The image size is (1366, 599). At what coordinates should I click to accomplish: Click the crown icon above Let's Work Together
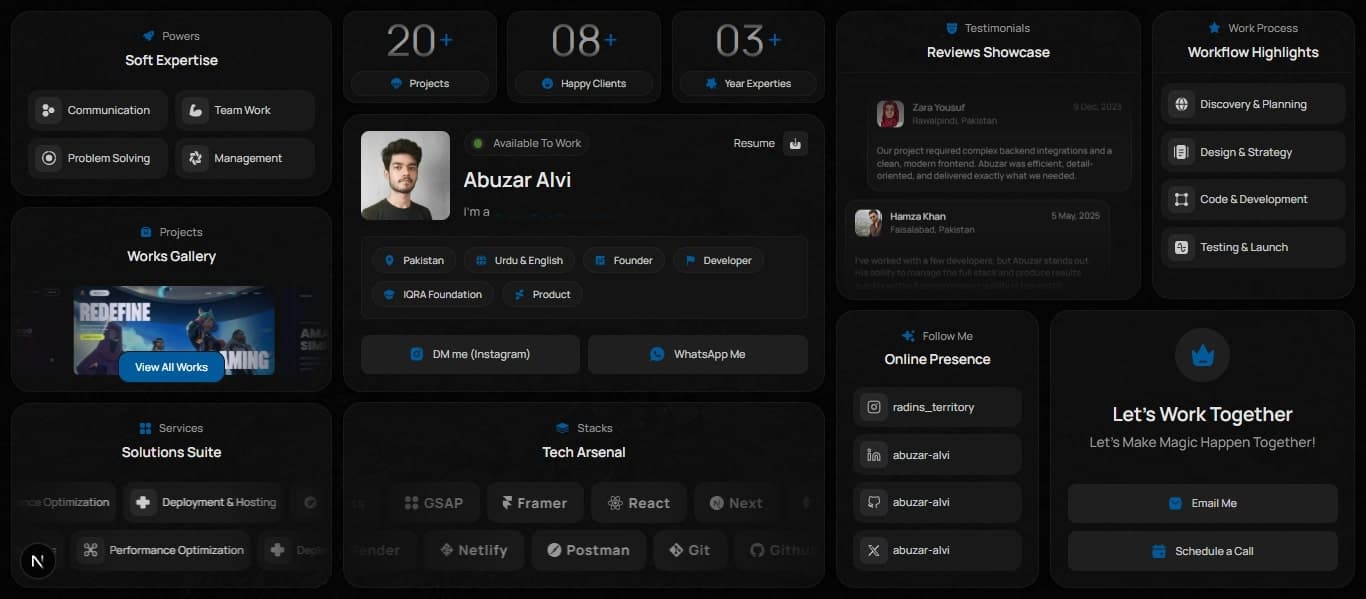click(x=1202, y=355)
